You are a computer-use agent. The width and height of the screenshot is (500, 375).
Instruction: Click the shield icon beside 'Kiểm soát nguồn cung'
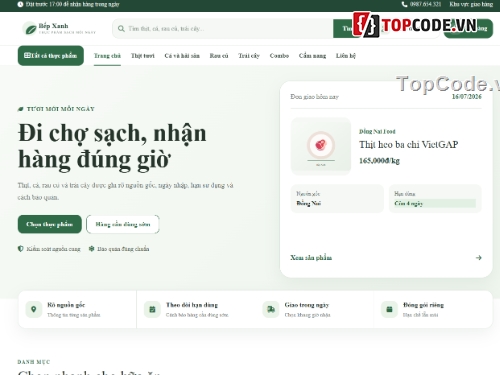coord(21,249)
